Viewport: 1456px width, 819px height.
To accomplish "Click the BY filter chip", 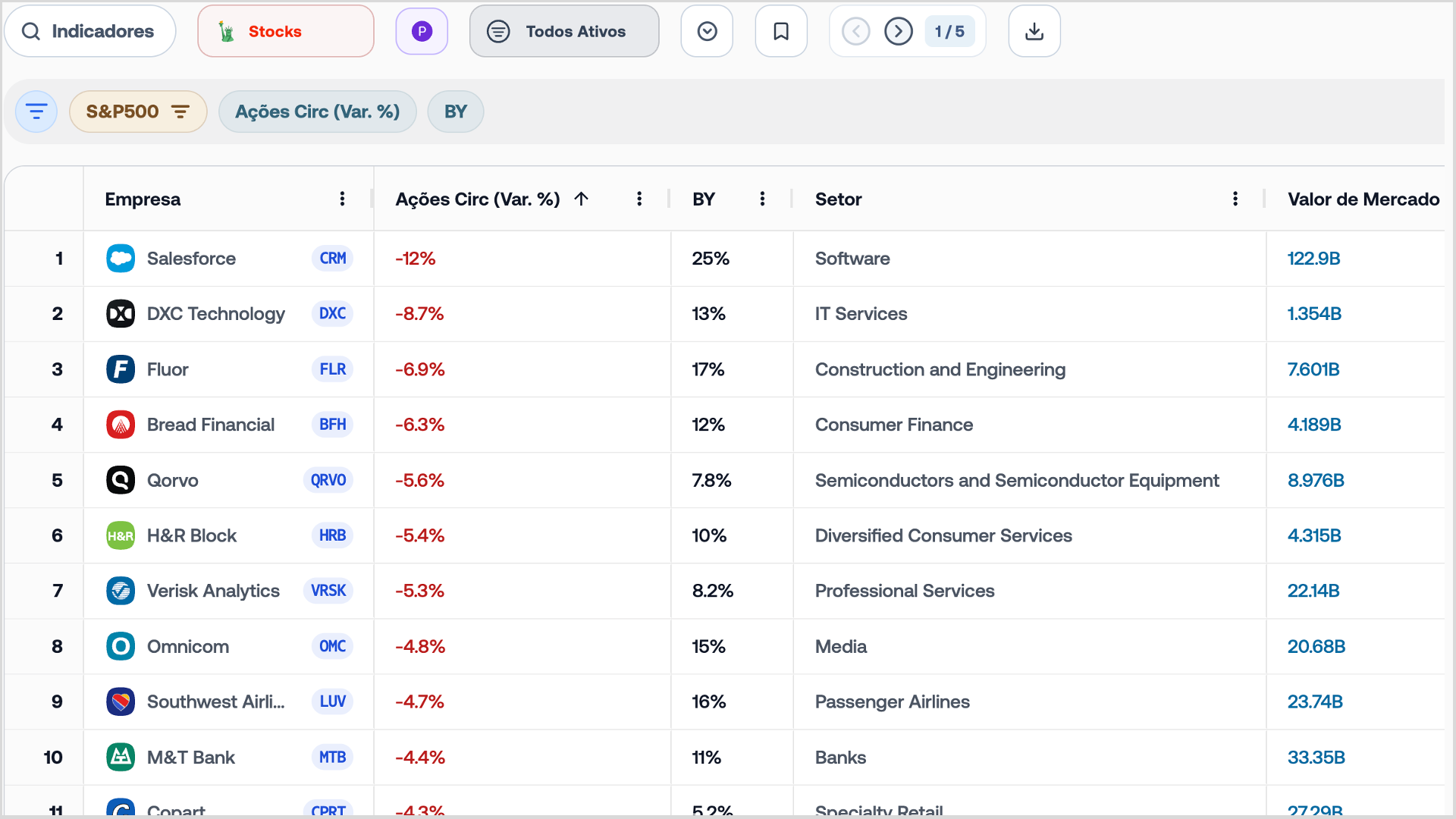I will click(456, 111).
